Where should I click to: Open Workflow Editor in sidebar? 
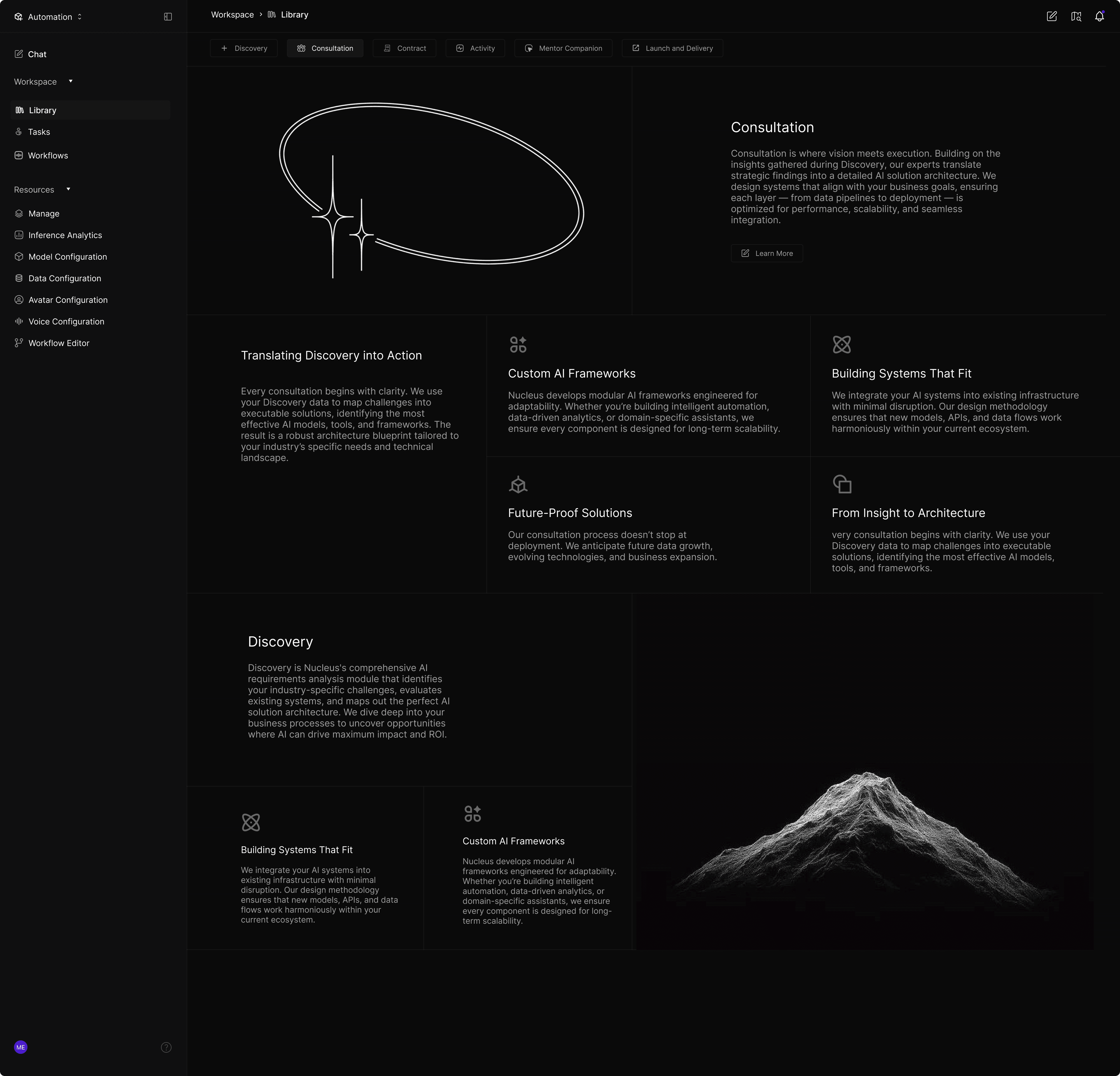click(x=58, y=343)
